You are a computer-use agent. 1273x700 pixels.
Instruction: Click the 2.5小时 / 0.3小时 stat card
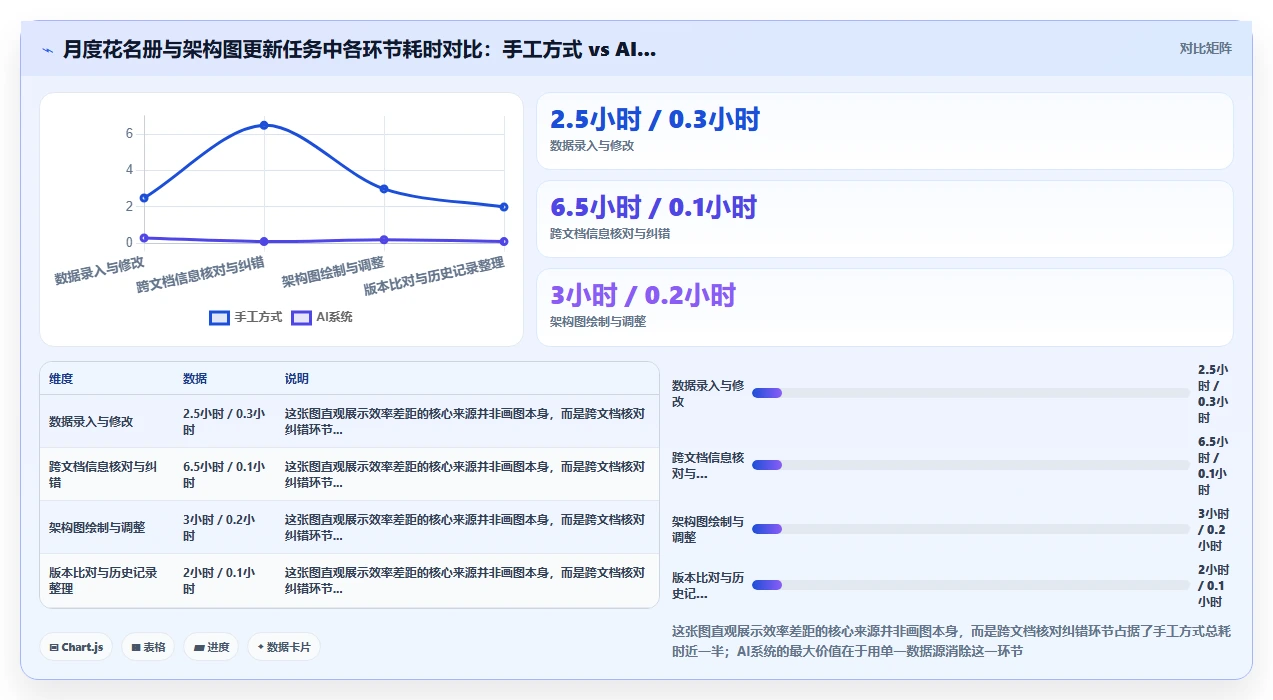point(885,131)
